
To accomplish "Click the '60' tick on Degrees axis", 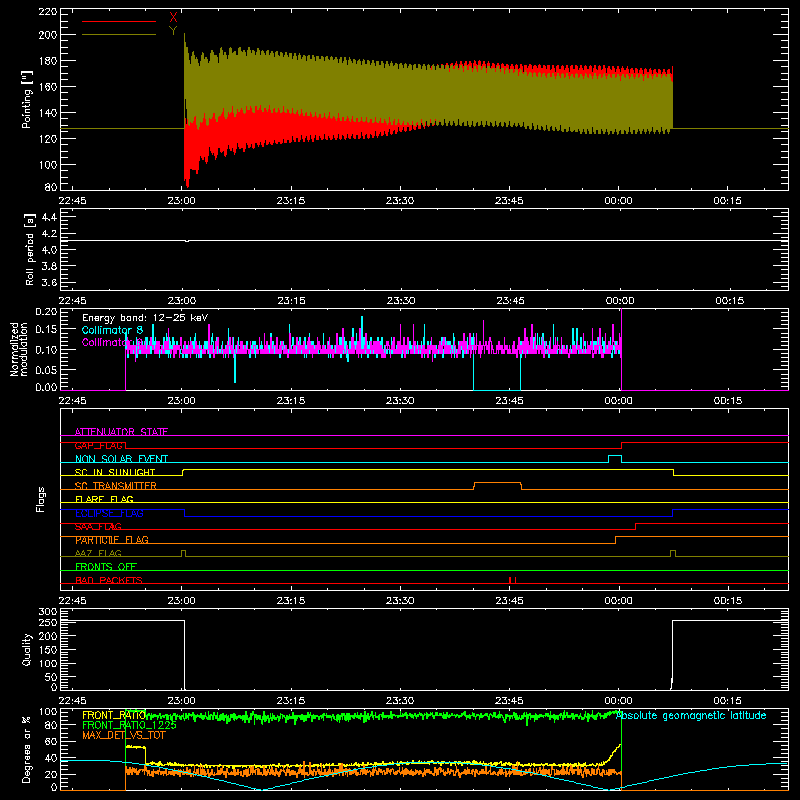I will [52, 741].
